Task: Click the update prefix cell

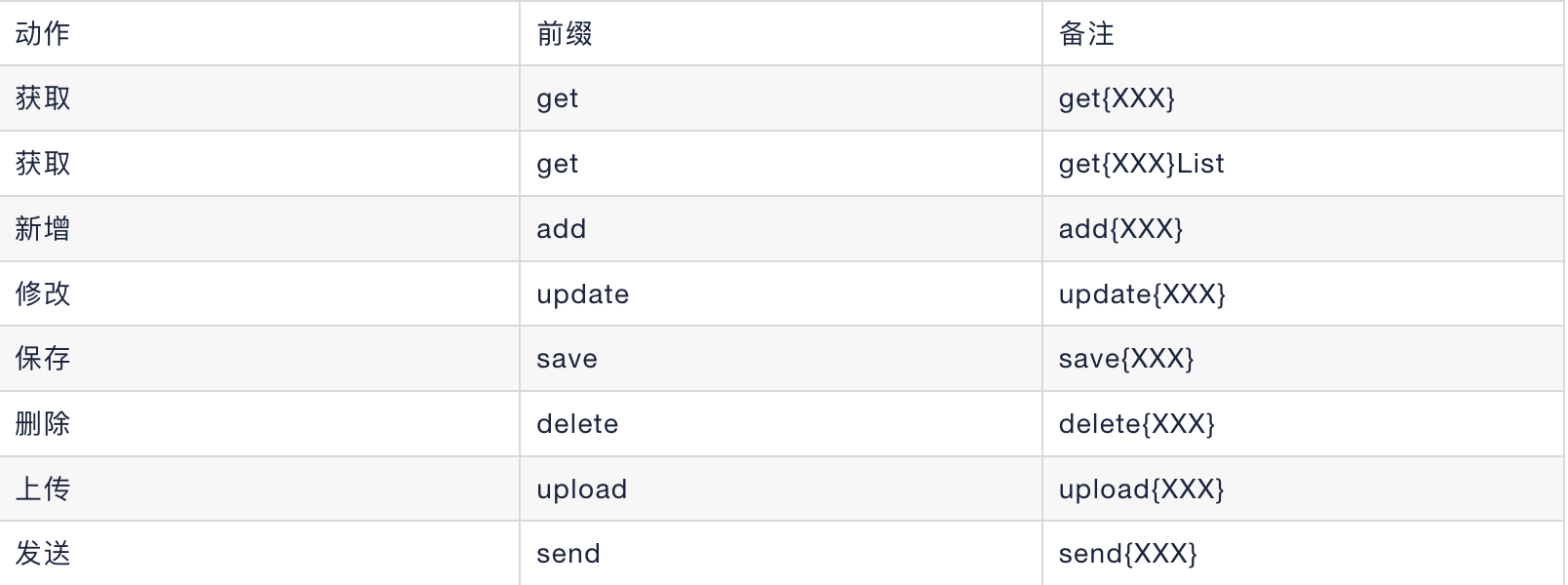Action: point(582,294)
